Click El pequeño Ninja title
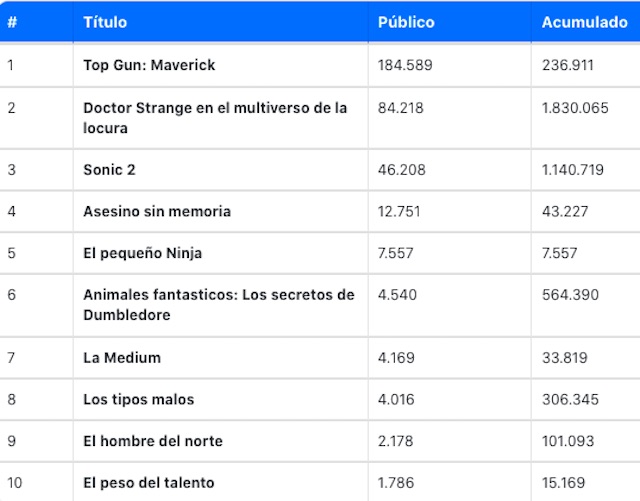 [142, 253]
